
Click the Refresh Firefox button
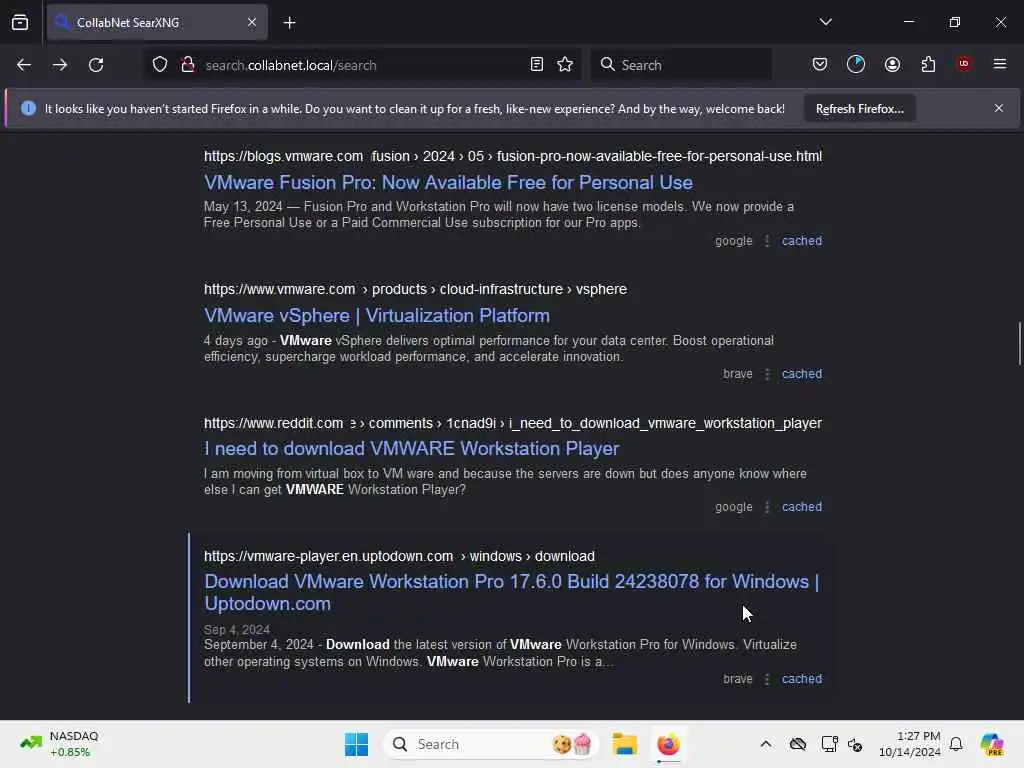(x=859, y=108)
